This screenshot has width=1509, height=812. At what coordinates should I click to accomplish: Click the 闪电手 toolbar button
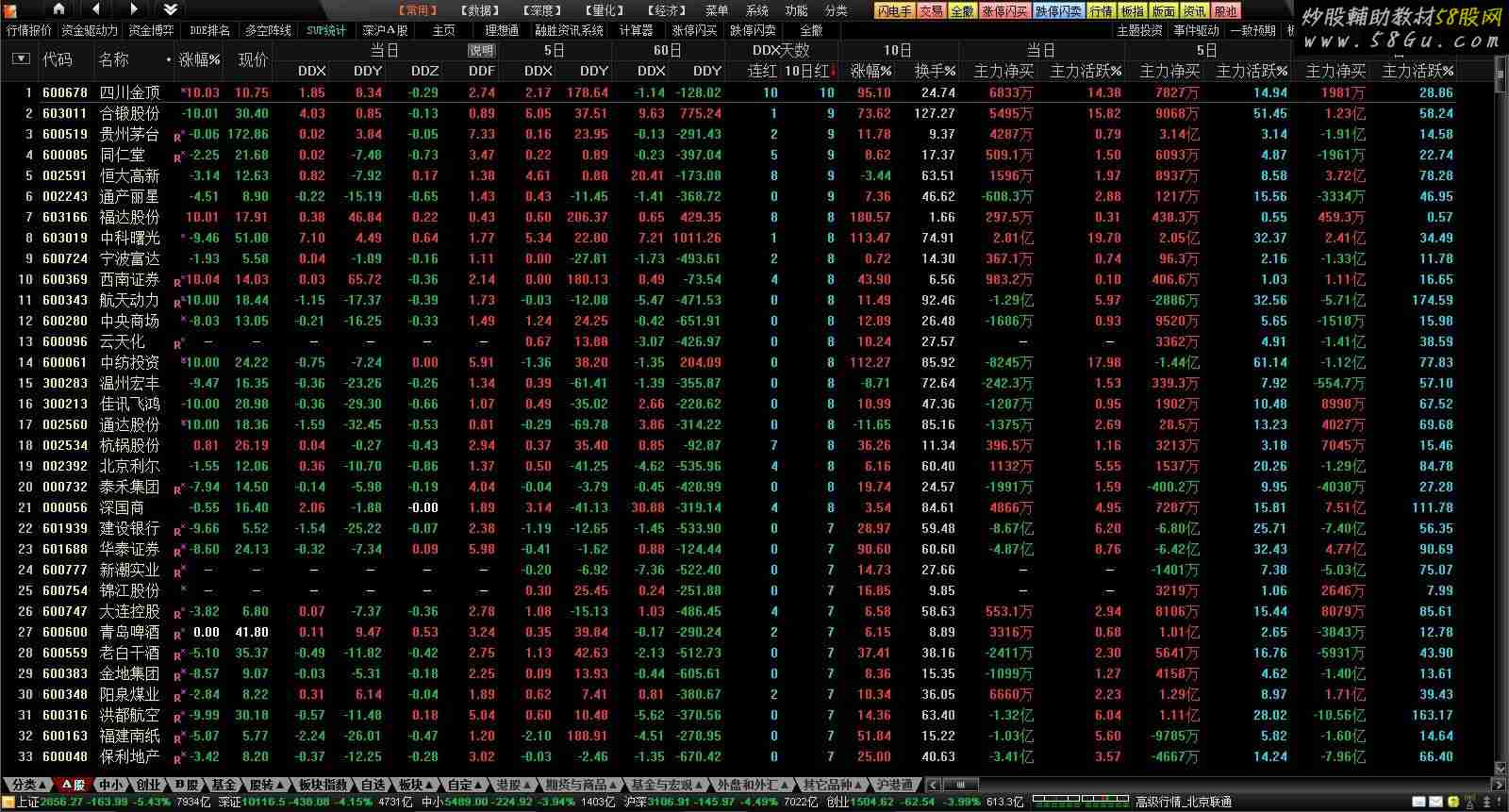(894, 11)
